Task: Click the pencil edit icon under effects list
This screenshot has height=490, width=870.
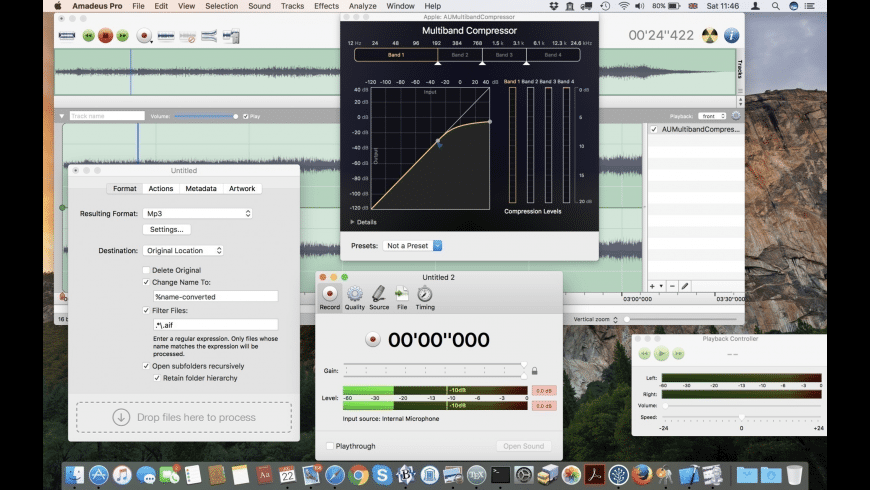Action: pos(685,286)
